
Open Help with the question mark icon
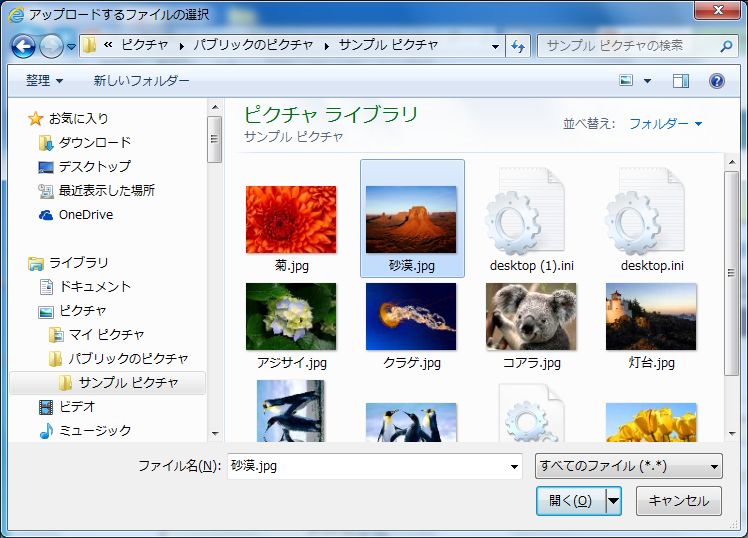pyautogui.click(x=717, y=81)
